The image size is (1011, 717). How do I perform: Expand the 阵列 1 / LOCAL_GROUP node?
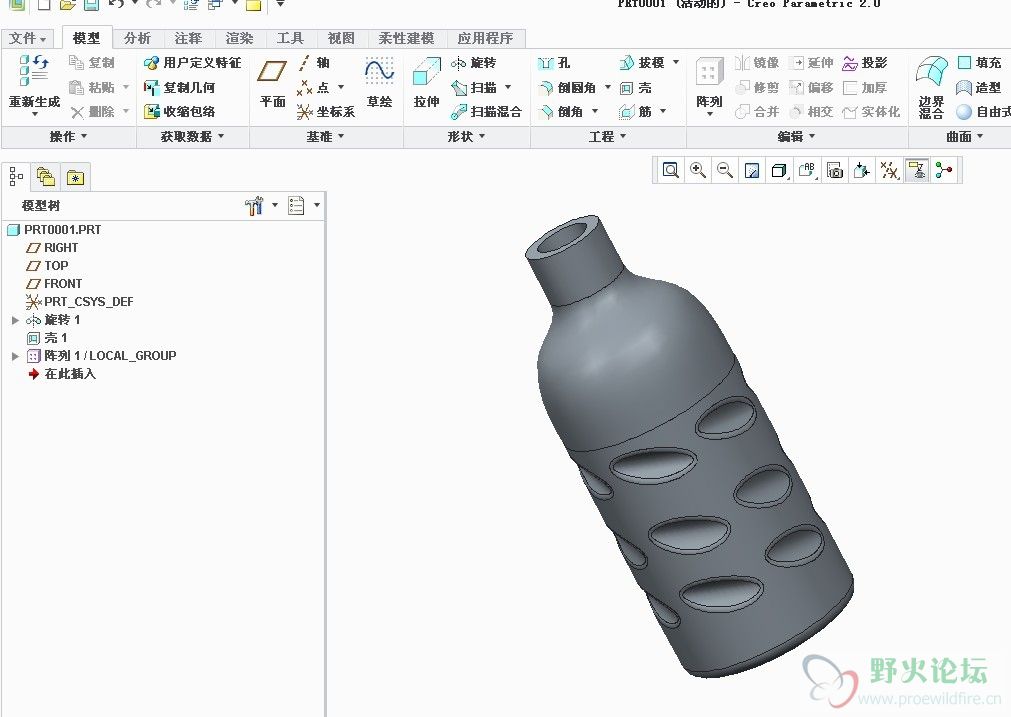(15, 356)
